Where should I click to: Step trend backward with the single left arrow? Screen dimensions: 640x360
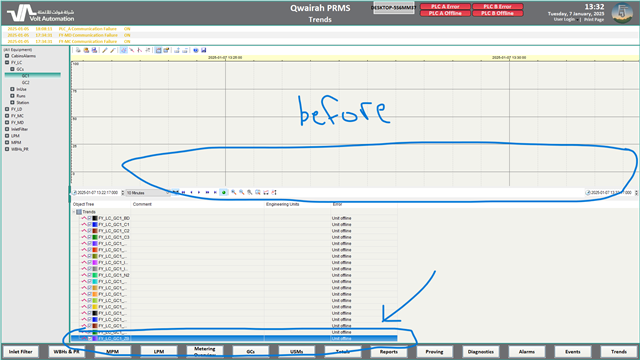point(191,192)
